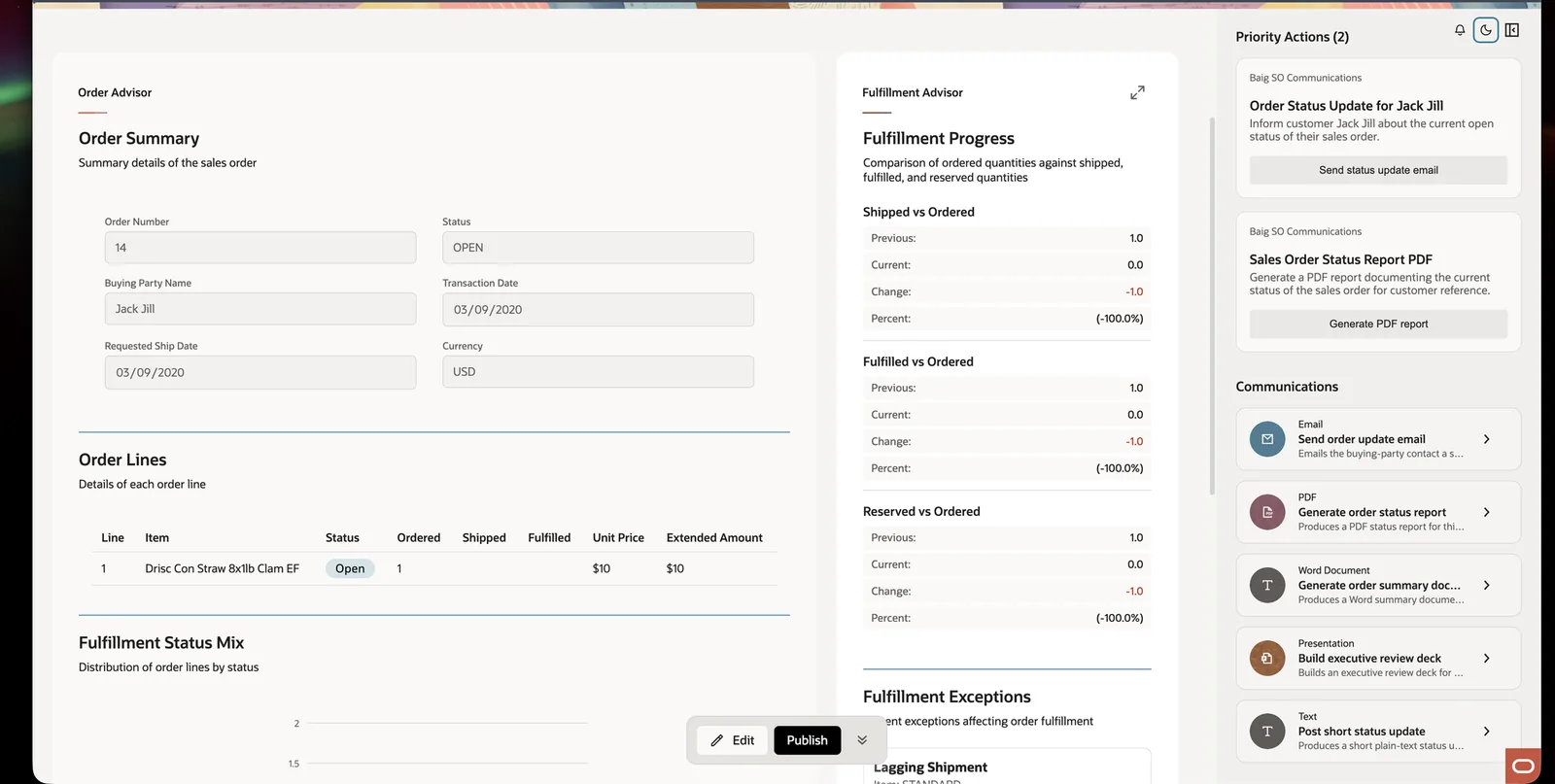Click the PDF icon for order status report
The image size is (1555, 784).
[x=1267, y=512]
